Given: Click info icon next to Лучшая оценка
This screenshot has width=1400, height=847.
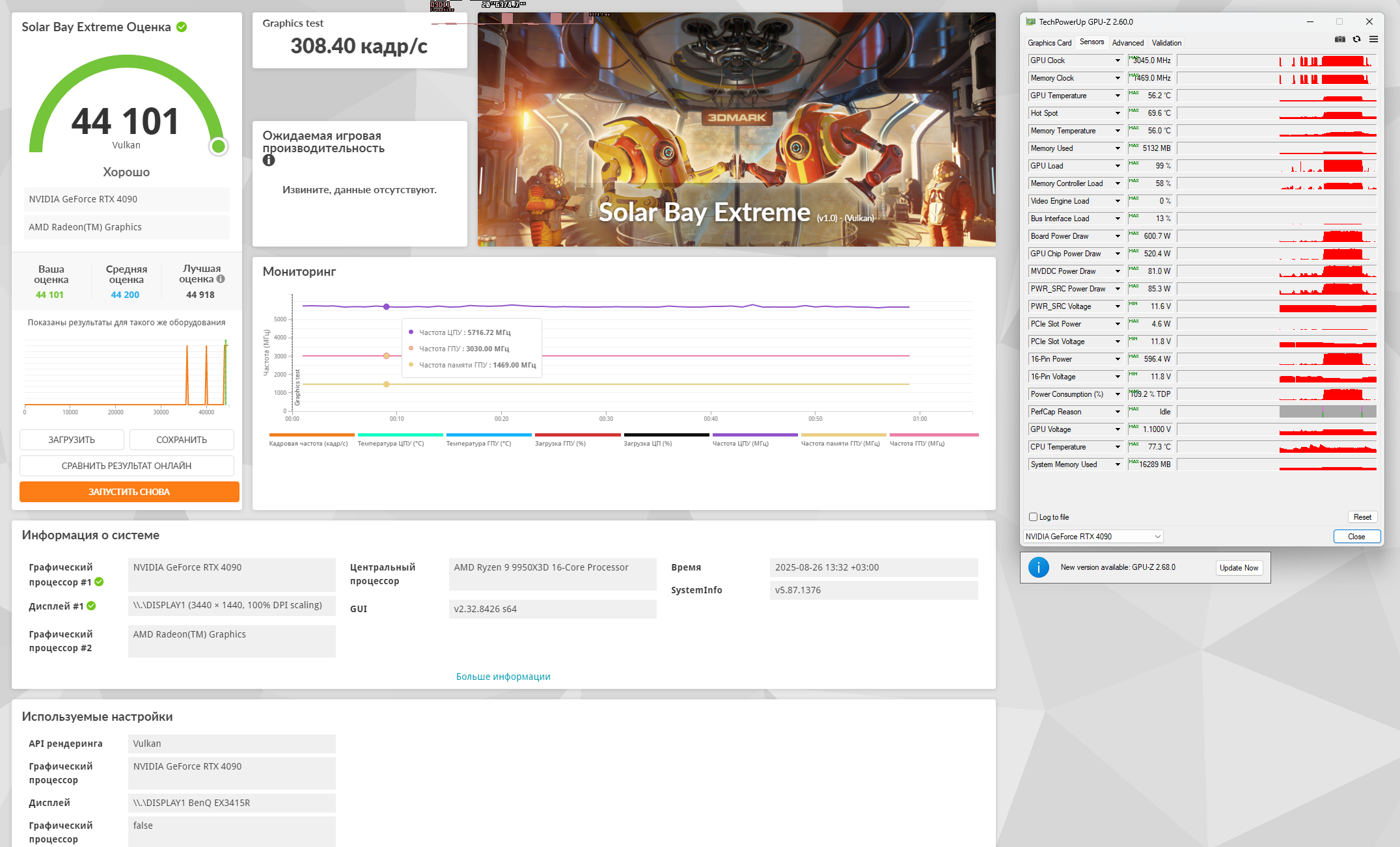Looking at the screenshot, I should (221, 279).
